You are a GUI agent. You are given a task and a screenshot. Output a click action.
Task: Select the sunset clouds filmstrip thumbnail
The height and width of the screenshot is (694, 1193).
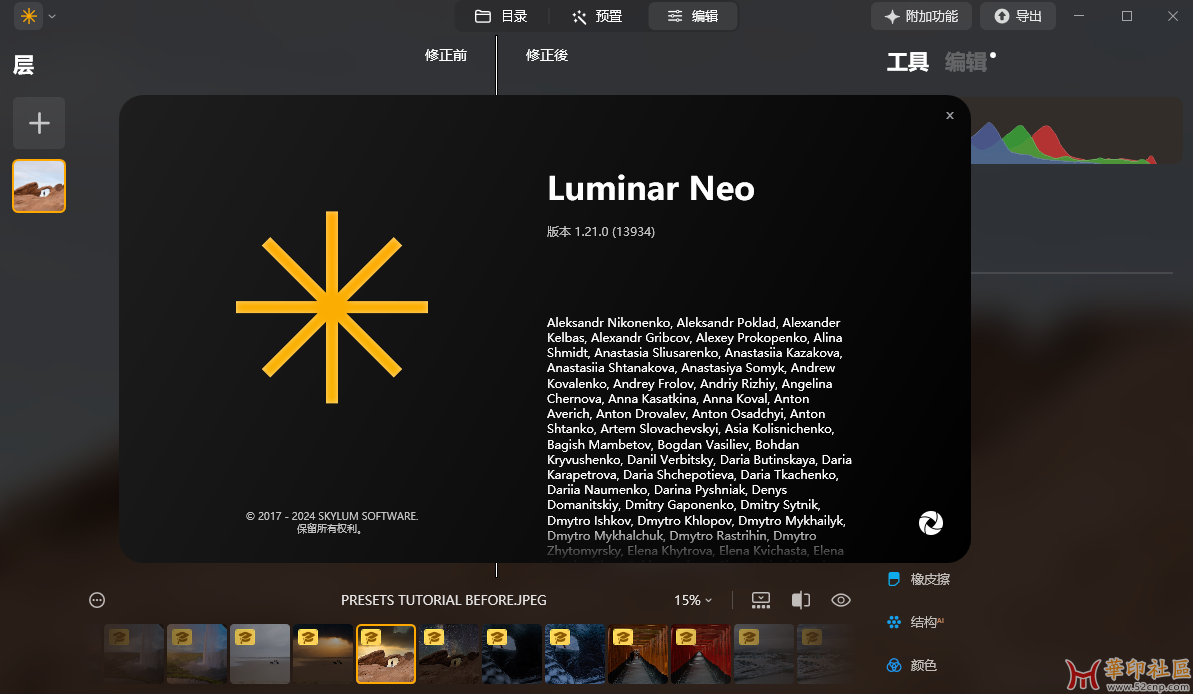323,654
